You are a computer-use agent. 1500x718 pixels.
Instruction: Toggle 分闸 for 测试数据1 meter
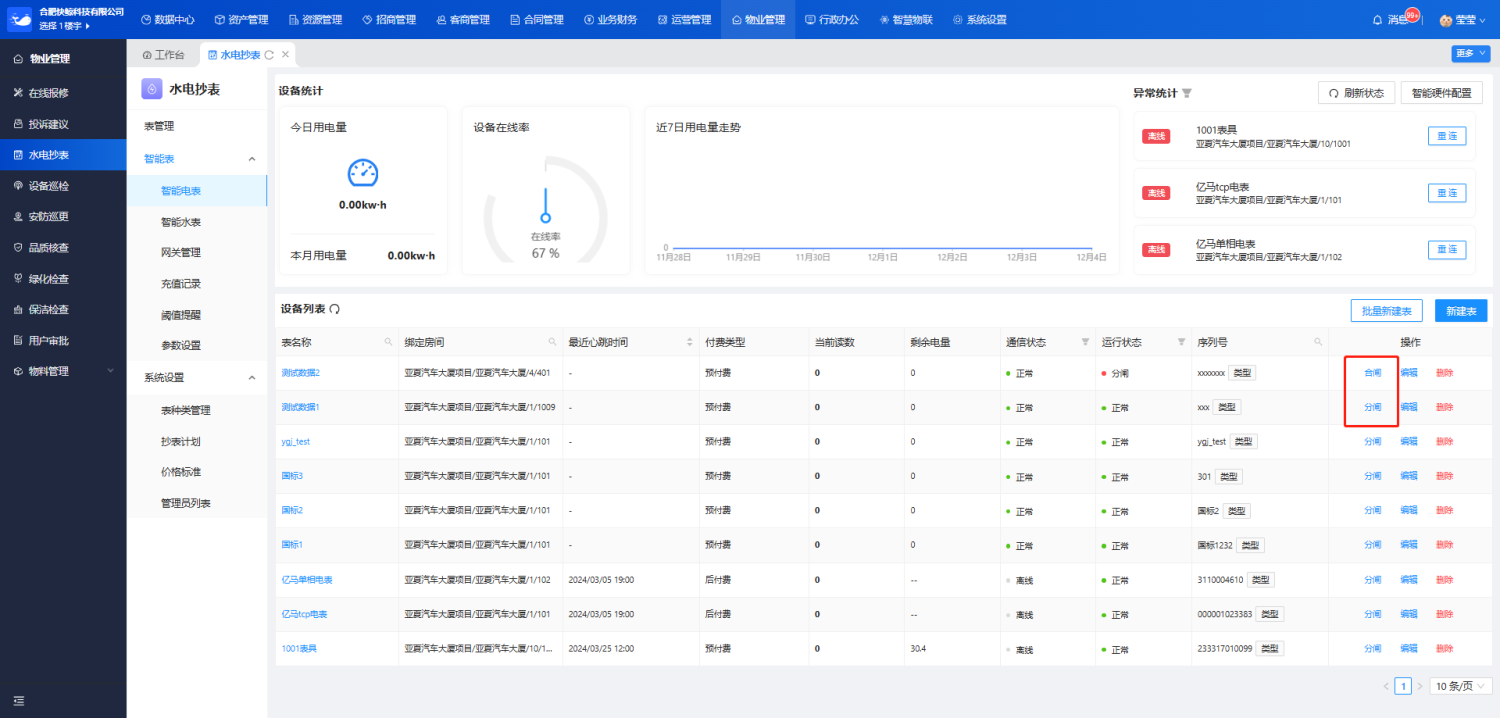tap(1372, 407)
